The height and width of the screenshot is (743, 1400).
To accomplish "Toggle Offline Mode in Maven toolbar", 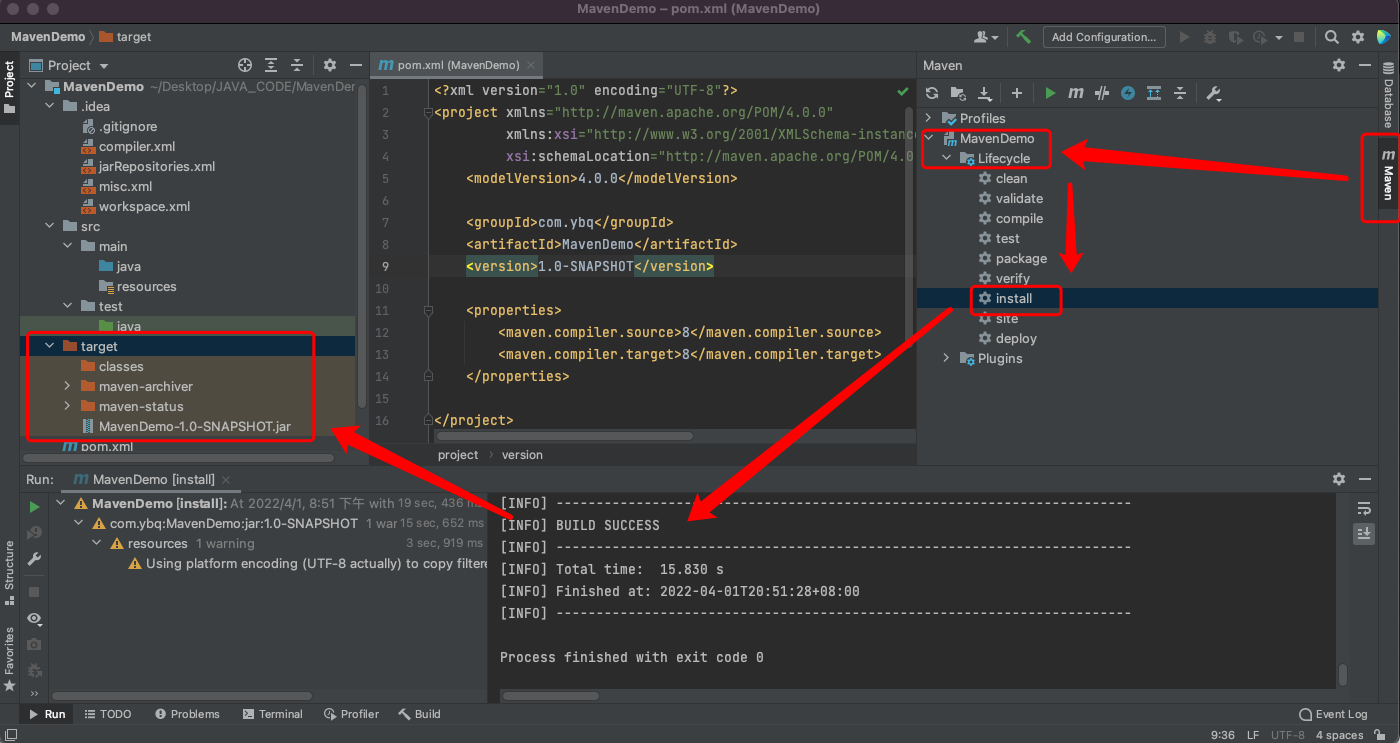I will (x=1102, y=93).
